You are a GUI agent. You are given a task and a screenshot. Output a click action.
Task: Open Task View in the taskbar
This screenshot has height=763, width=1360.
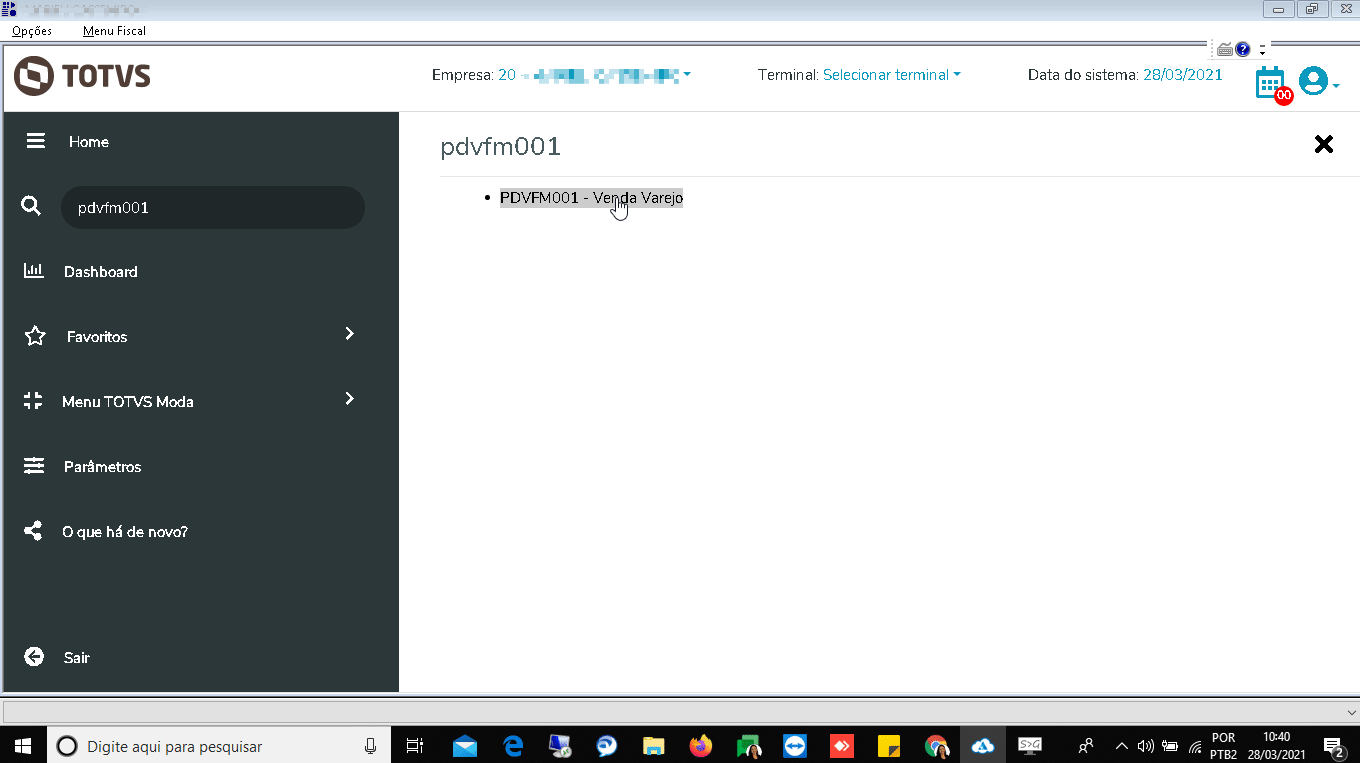[415, 746]
